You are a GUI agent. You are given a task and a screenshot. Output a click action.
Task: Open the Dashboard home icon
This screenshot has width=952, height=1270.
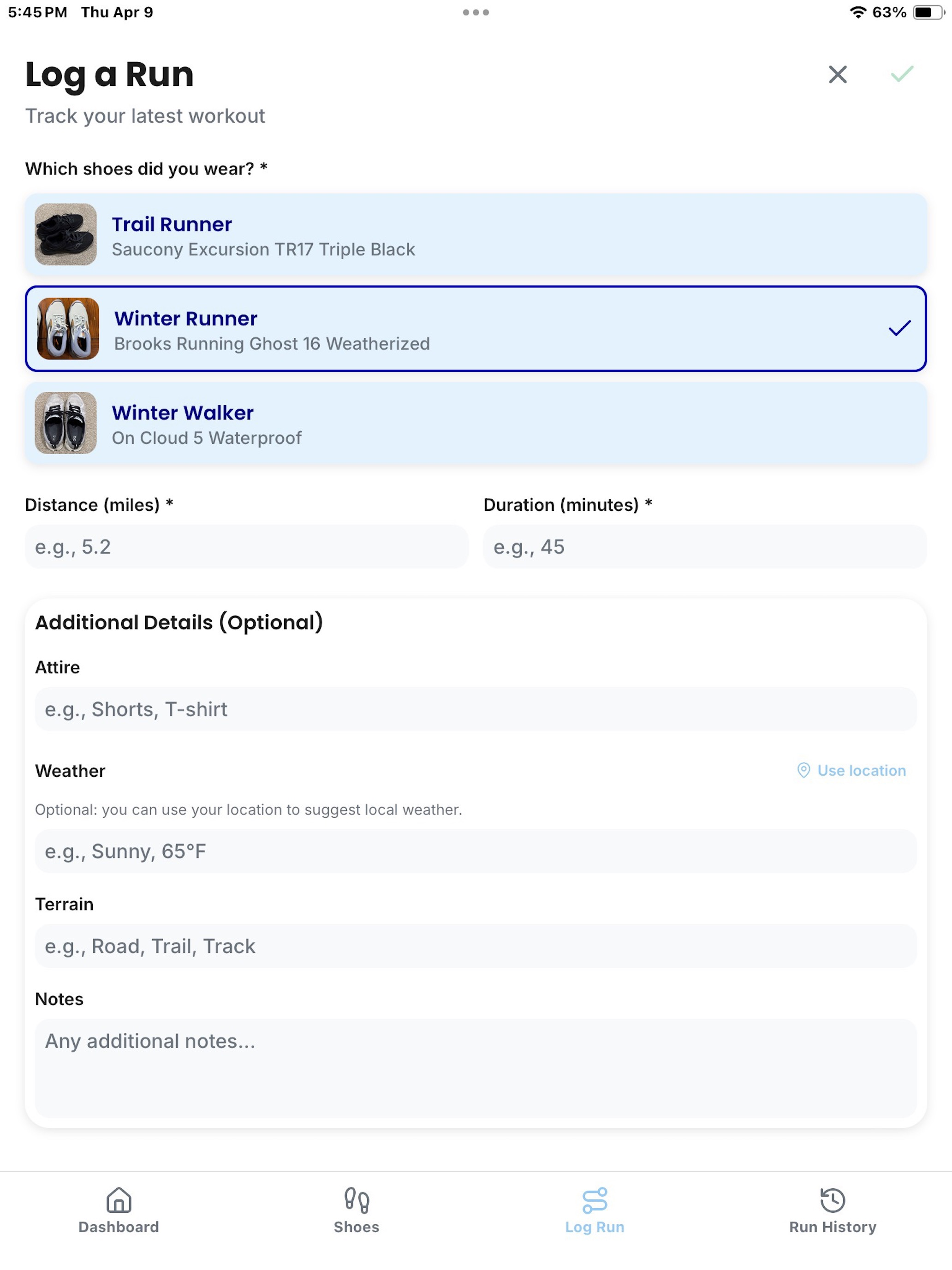coord(119,1200)
